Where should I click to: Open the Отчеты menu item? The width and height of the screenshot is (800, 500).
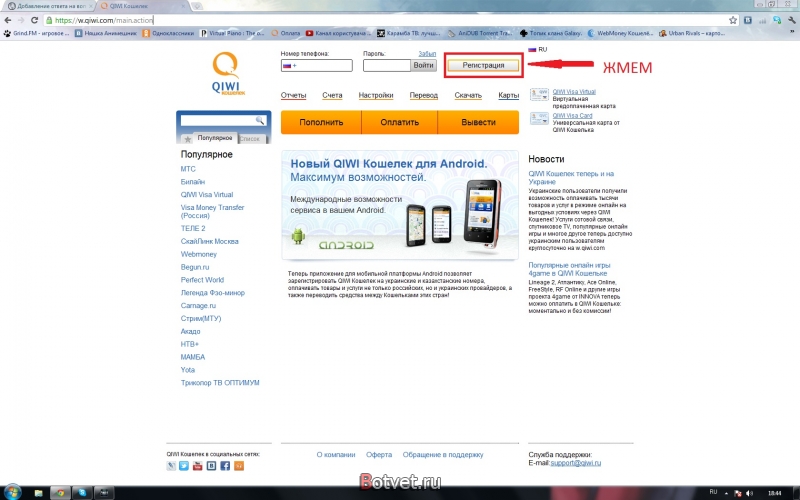(293, 95)
